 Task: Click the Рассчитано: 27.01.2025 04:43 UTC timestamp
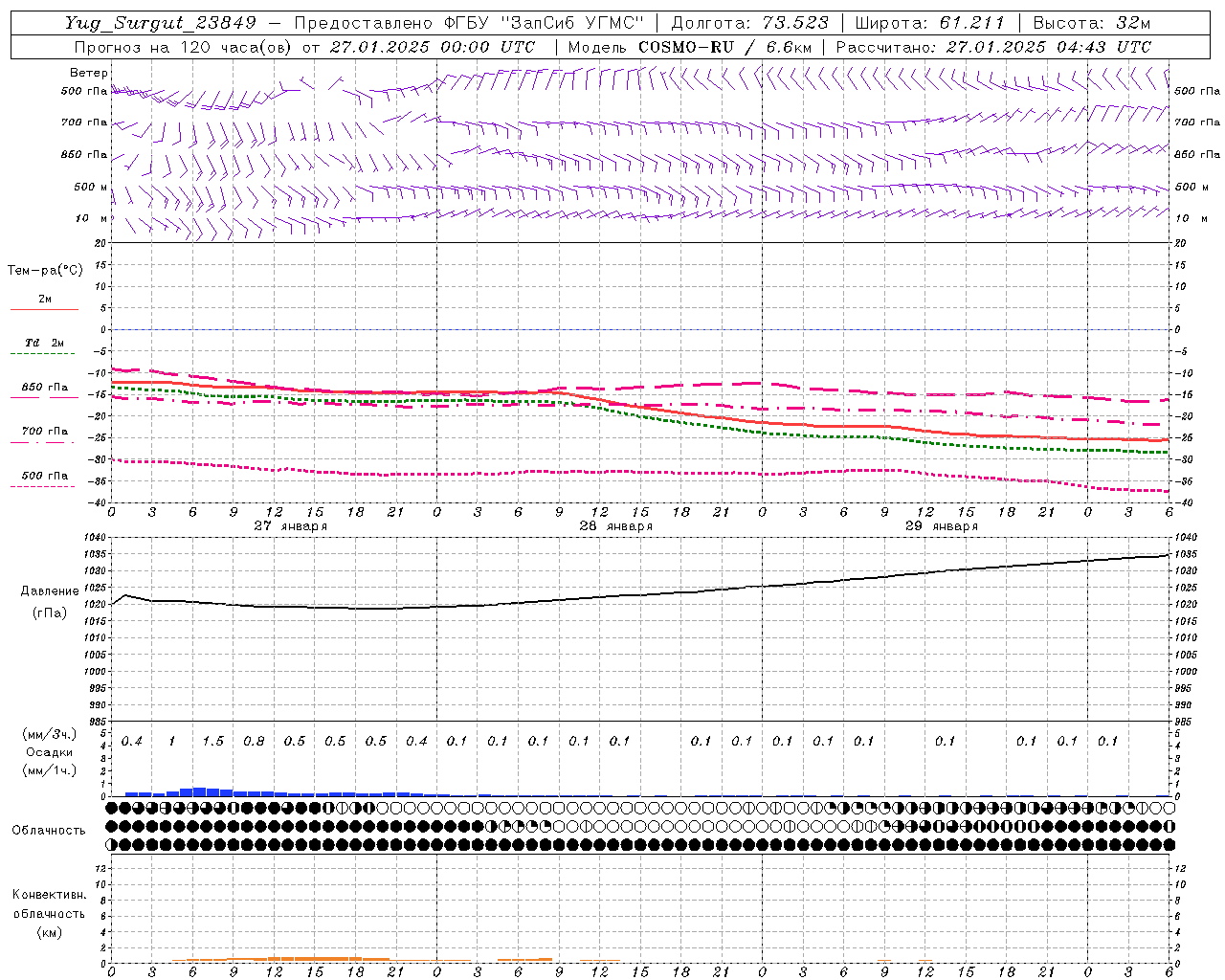point(993,47)
